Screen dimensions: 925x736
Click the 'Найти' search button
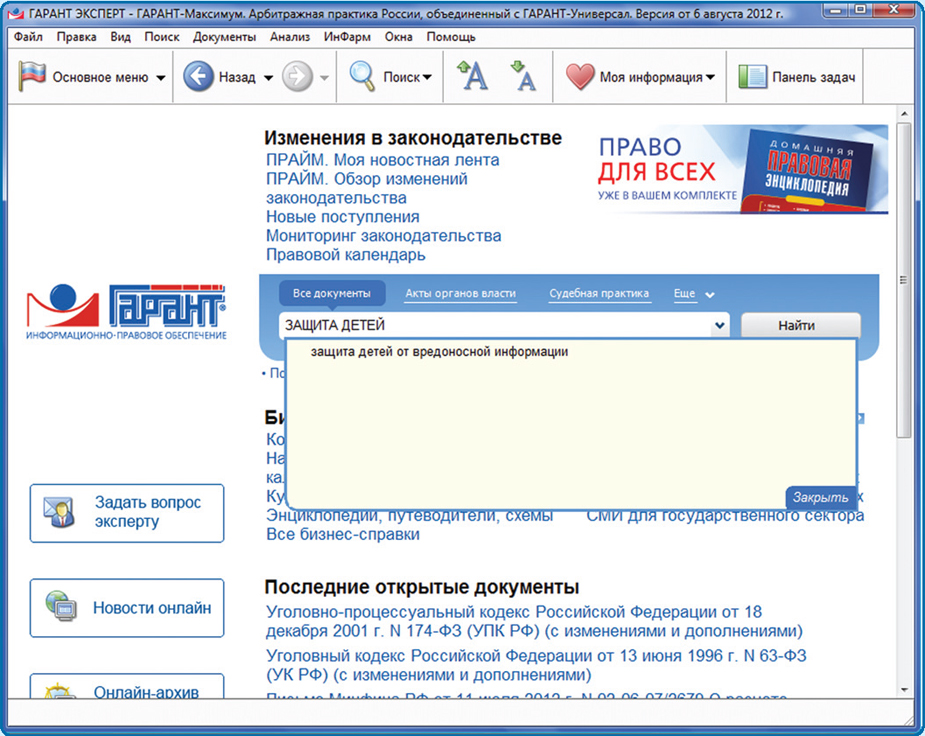799,325
